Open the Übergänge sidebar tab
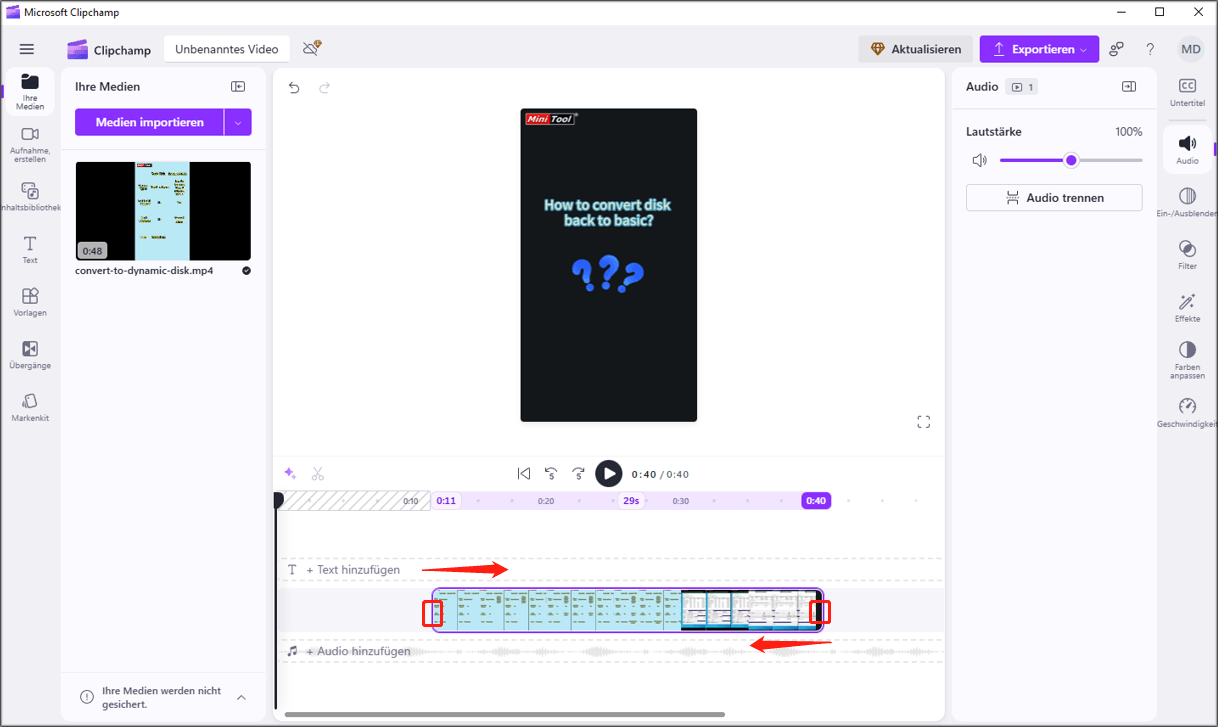 [x=30, y=355]
